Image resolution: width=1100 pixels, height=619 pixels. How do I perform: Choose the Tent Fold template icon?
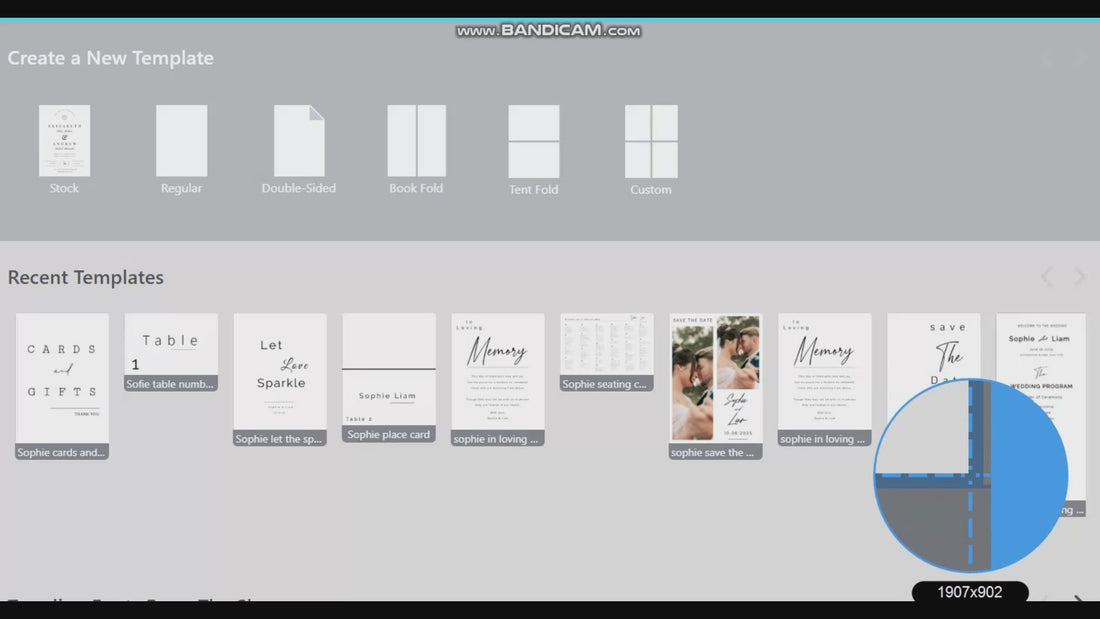click(x=534, y=141)
